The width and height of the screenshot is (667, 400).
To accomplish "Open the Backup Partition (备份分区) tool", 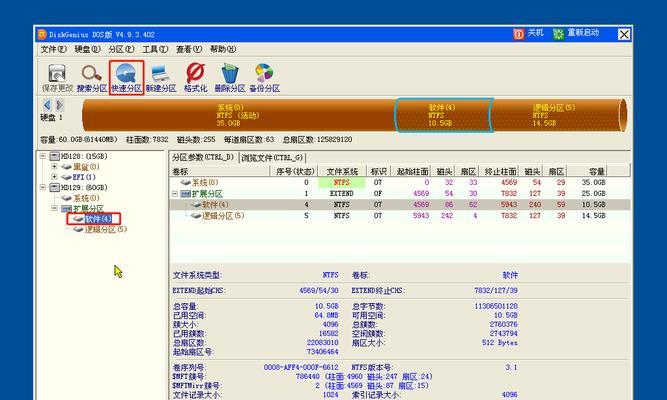I will [x=264, y=78].
